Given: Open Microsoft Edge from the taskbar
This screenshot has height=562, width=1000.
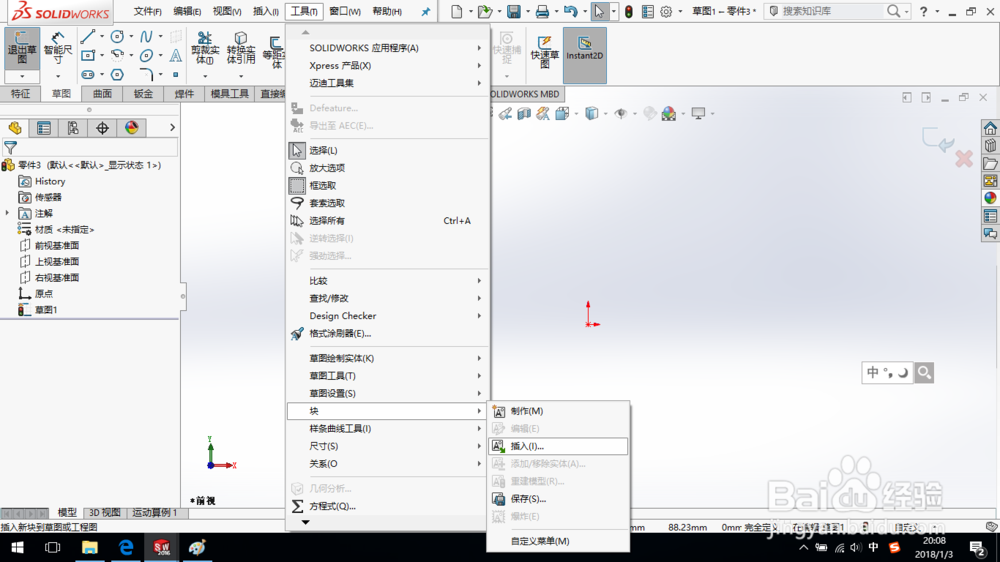Looking at the screenshot, I should click(126, 547).
